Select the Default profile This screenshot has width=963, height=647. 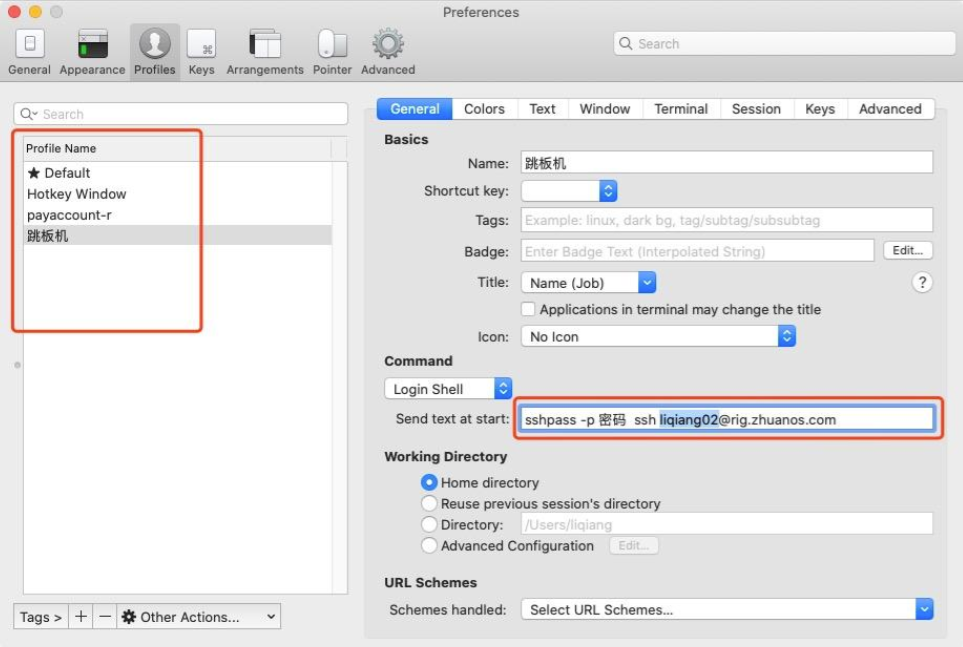click(177, 173)
